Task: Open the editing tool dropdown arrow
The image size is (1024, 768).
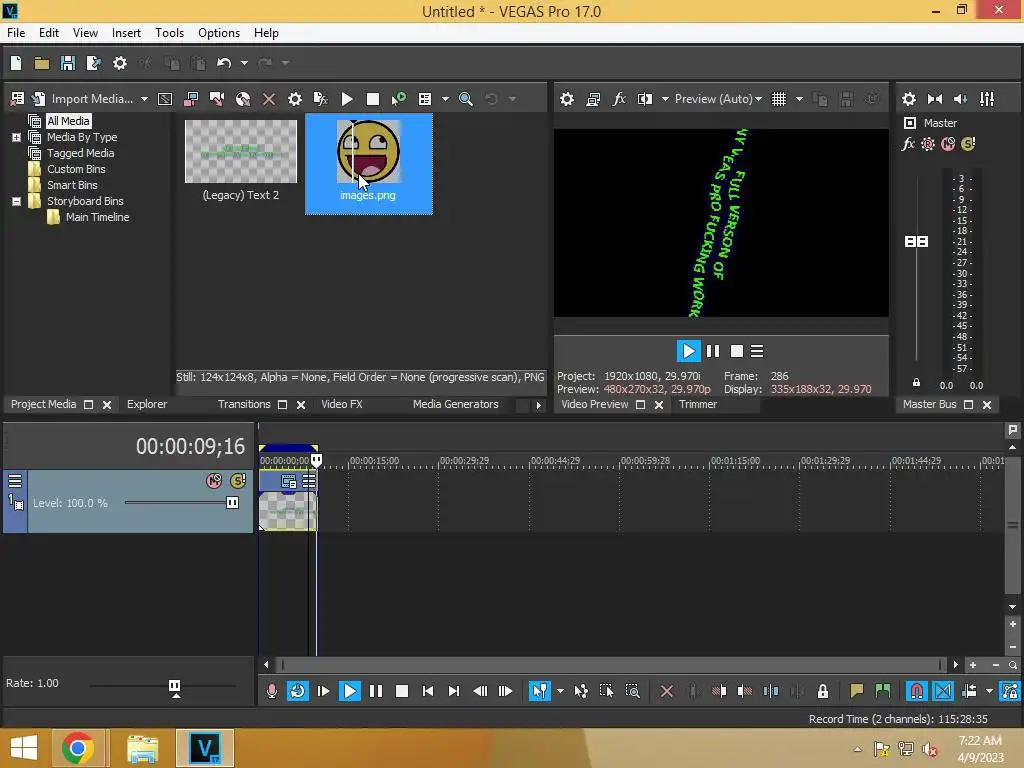Action: [560, 691]
